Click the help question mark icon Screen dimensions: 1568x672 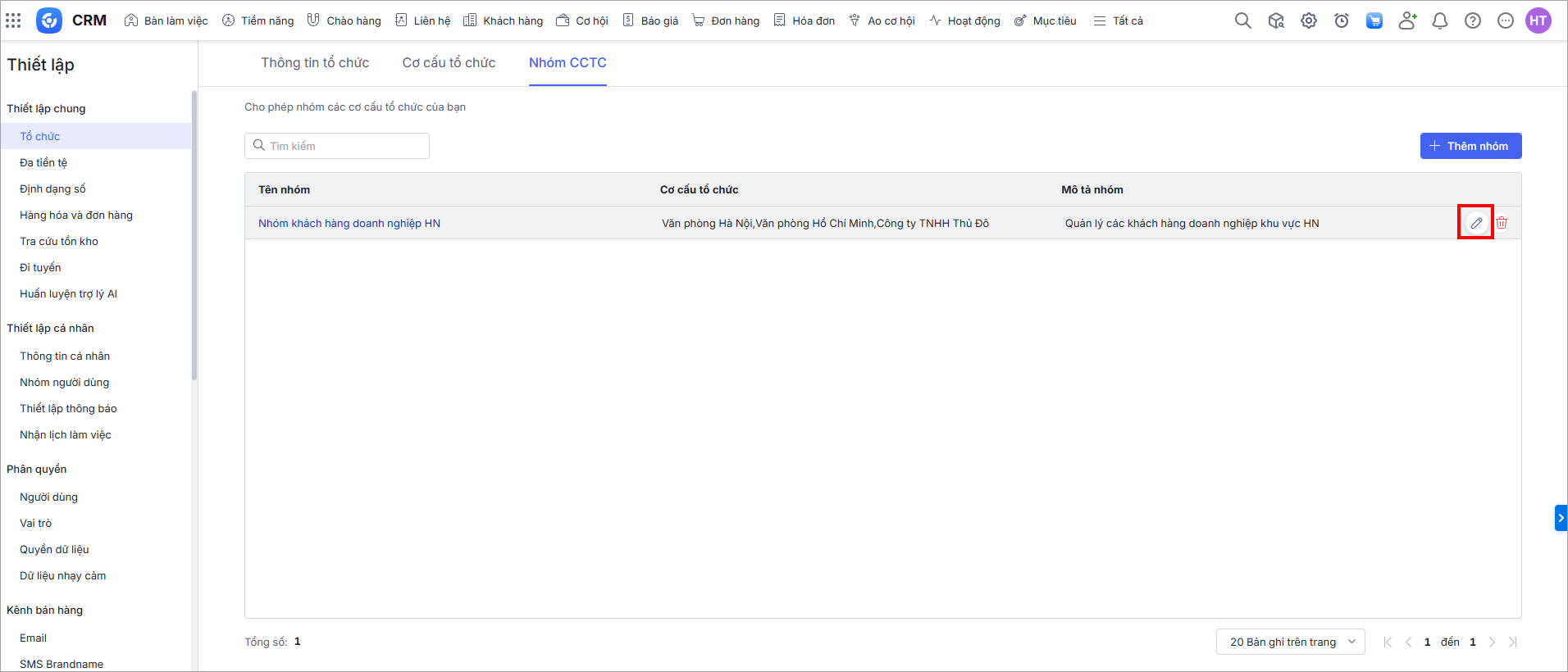(1473, 20)
